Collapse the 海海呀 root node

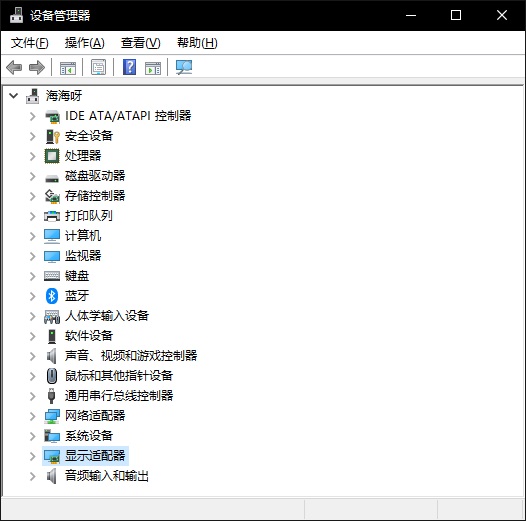coord(13,96)
